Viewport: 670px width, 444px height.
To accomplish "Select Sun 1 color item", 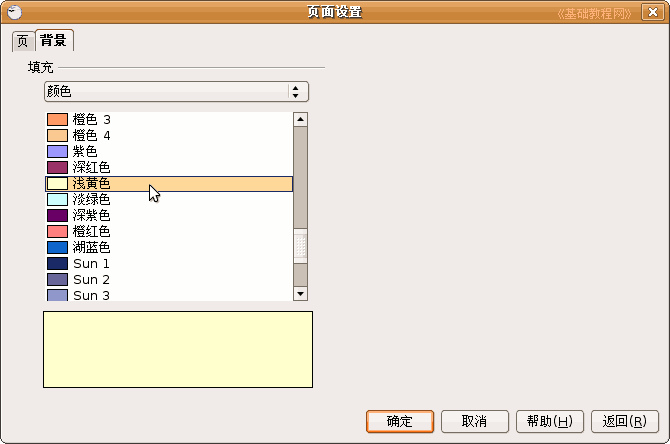I will 91,264.
